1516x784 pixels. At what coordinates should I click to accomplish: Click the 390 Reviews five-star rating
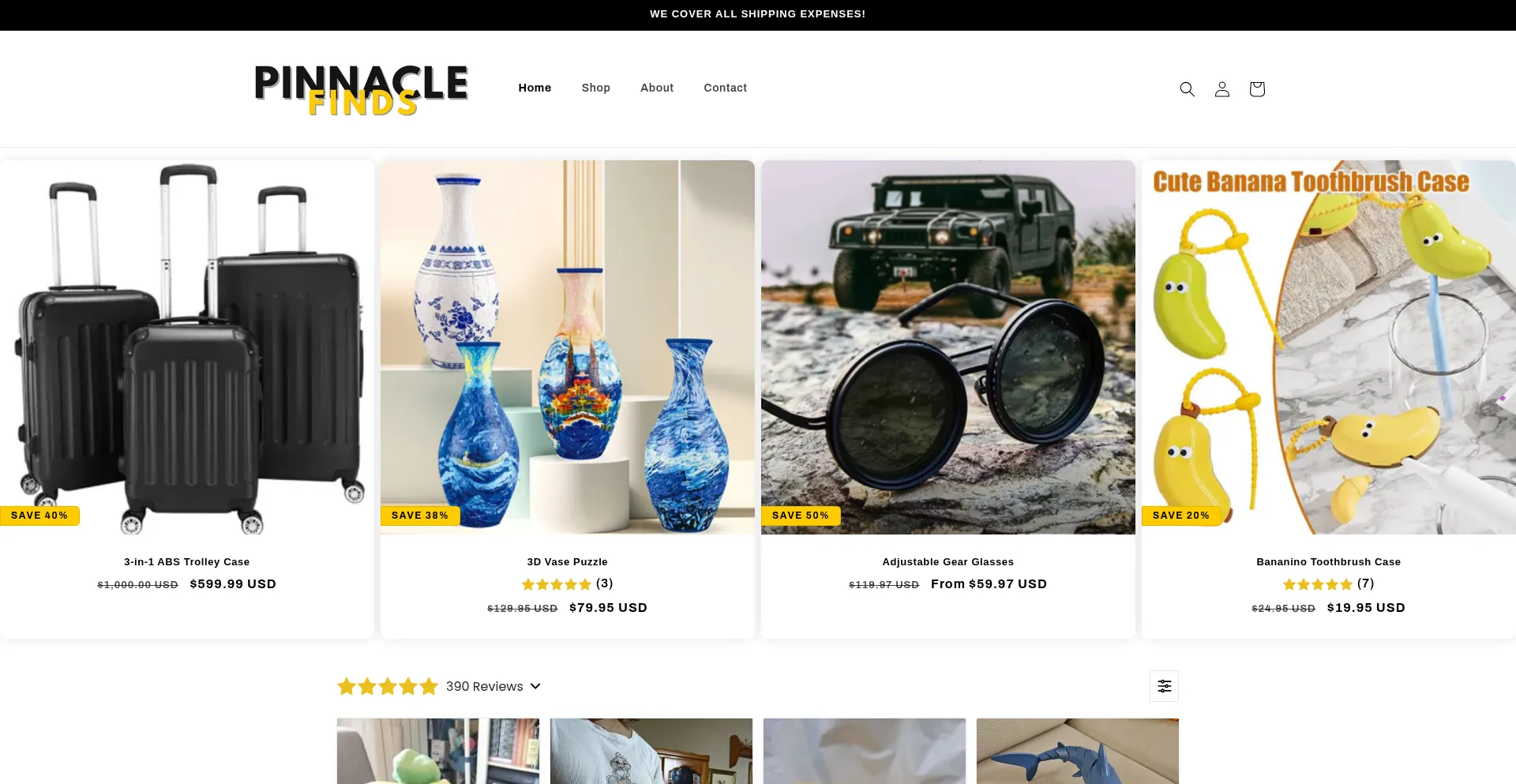click(388, 686)
